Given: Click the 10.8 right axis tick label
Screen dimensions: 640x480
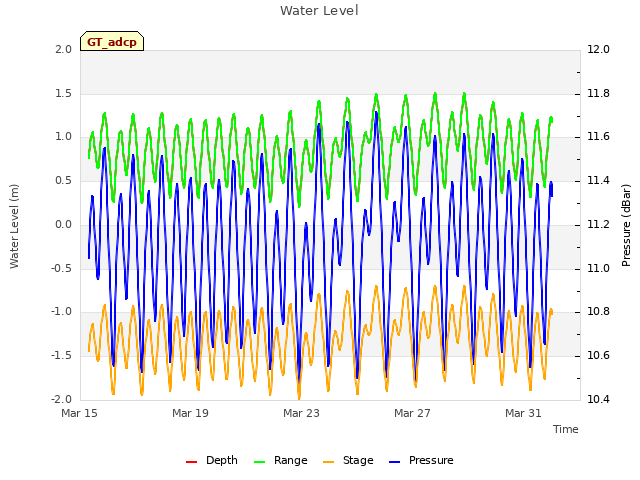Looking at the screenshot, I should click(598, 312).
